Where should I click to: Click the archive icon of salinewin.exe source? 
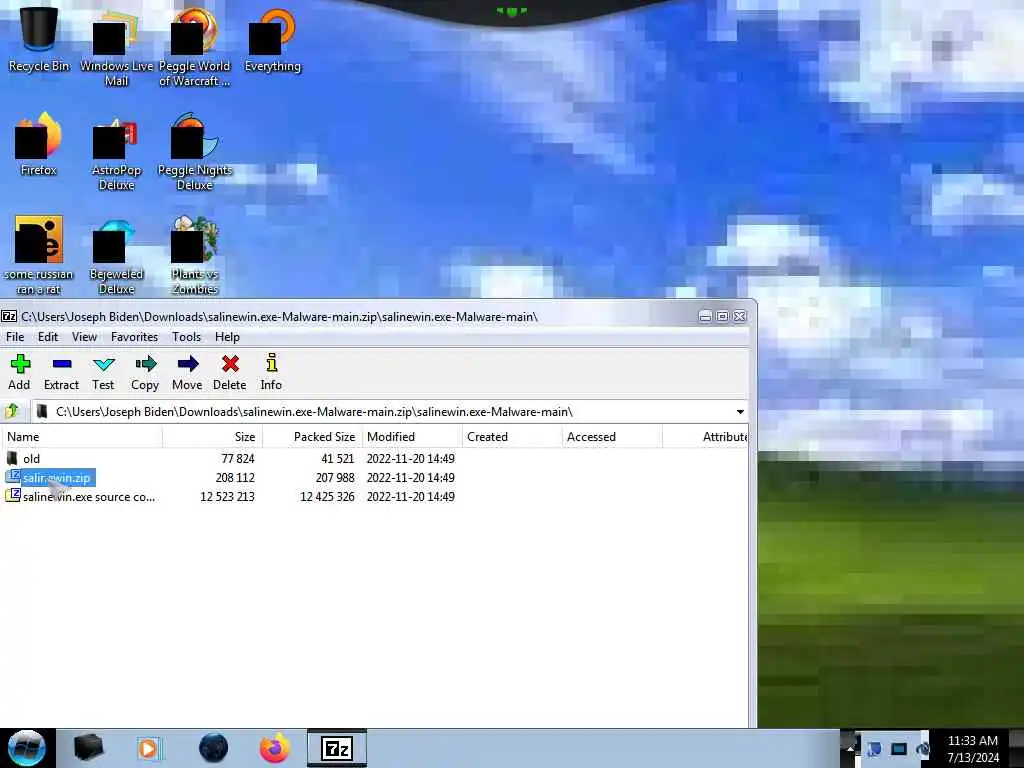point(12,496)
